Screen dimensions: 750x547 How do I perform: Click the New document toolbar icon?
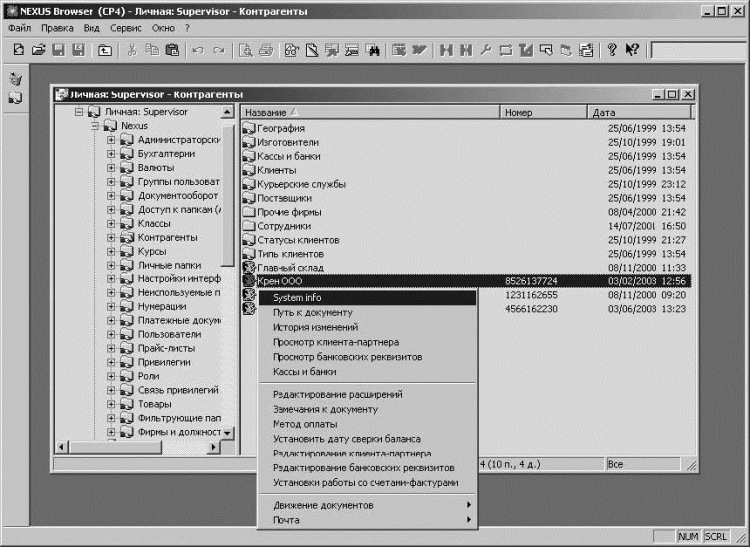tap(19, 49)
